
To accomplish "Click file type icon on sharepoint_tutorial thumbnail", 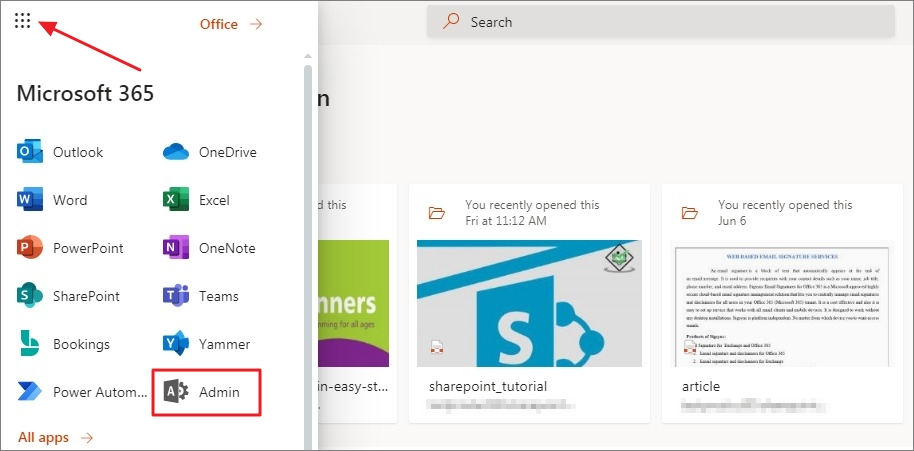I will point(438,347).
